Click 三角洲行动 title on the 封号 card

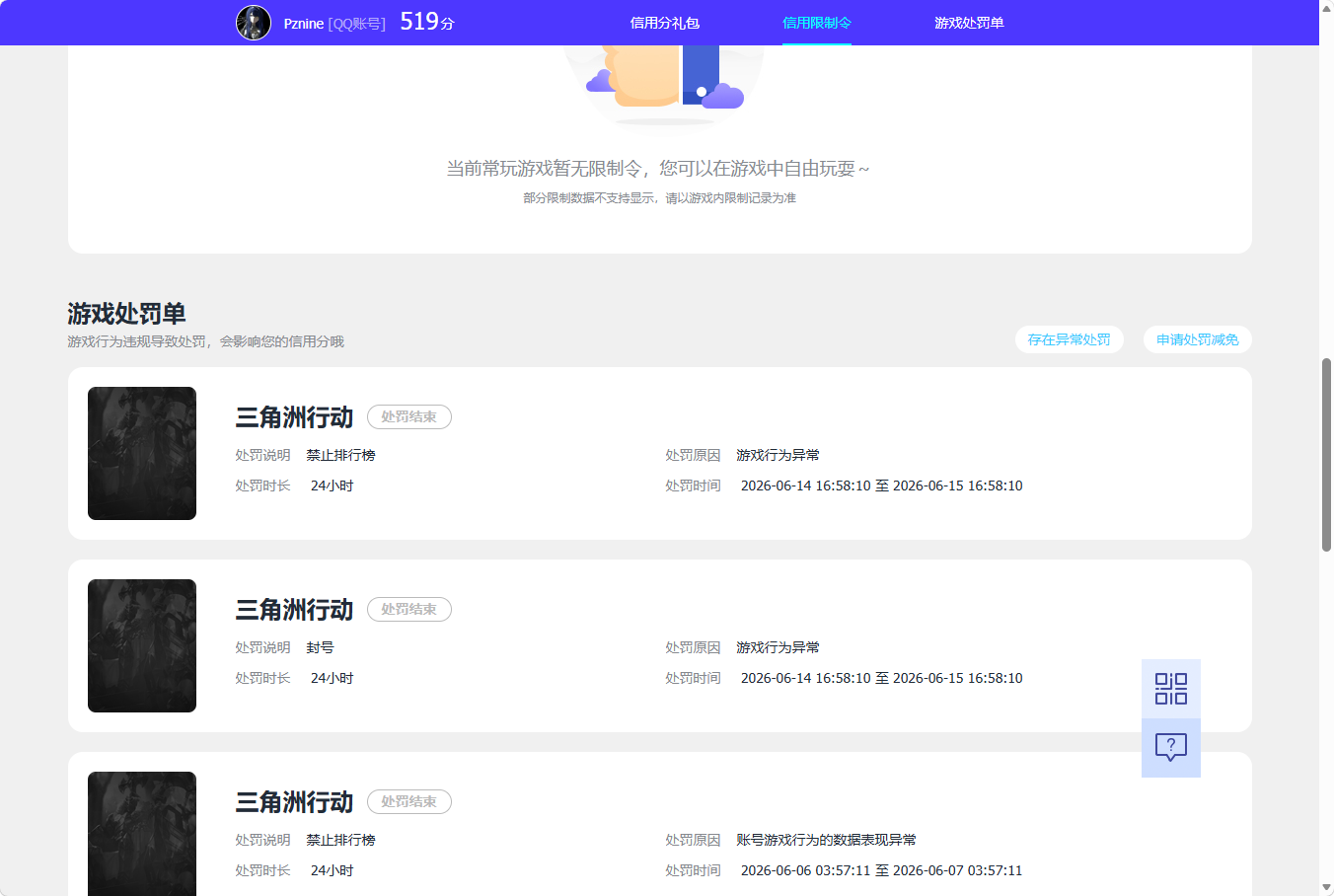point(294,610)
